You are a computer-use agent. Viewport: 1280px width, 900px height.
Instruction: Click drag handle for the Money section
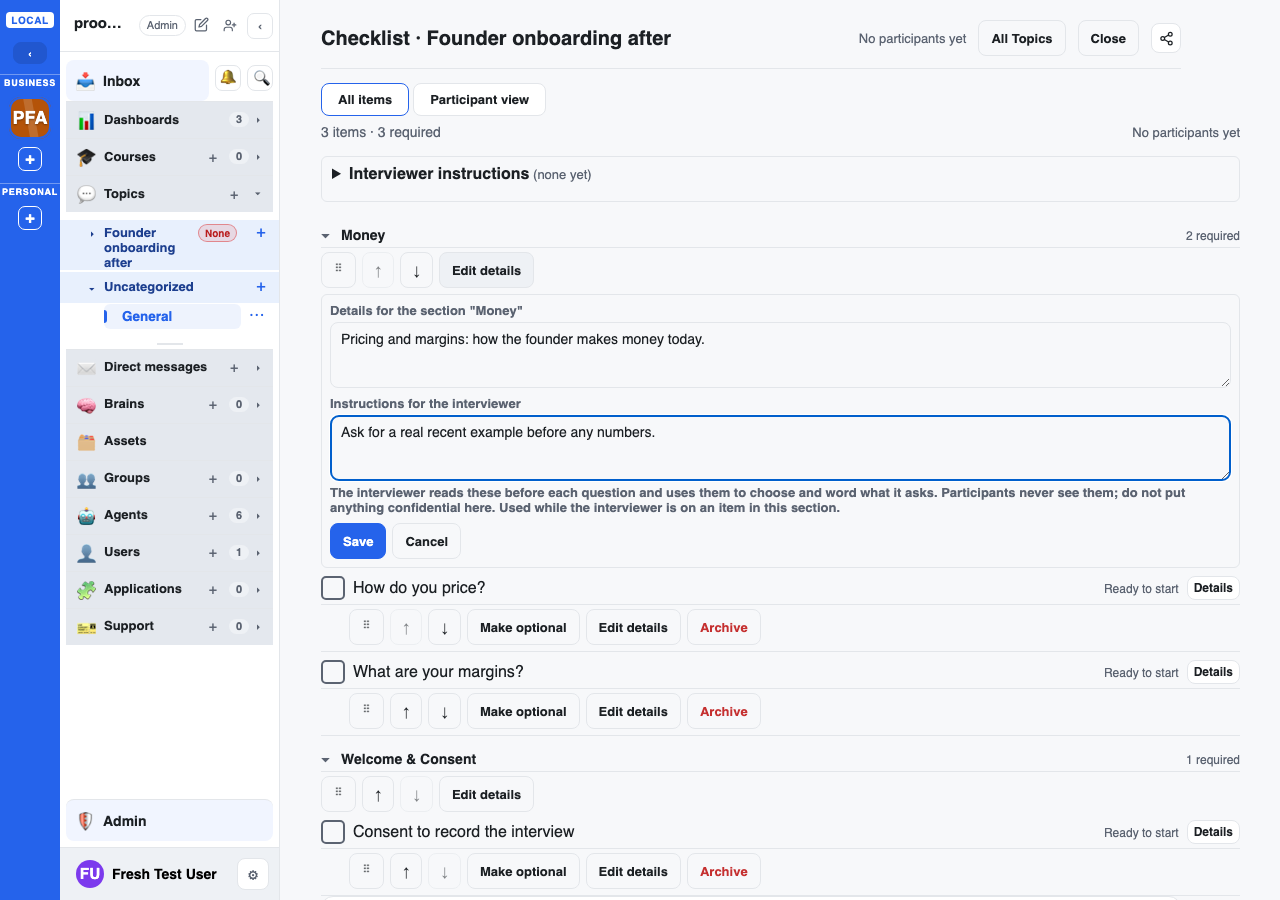pyautogui.click(x=338, y=270)
